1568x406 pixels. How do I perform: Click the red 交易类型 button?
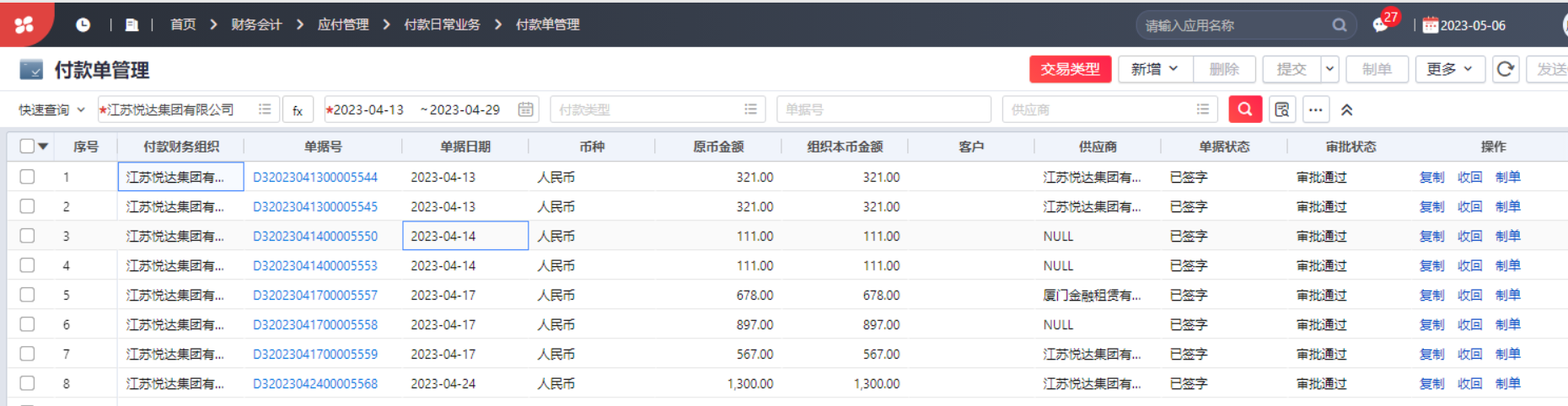tap(1071, 69)
